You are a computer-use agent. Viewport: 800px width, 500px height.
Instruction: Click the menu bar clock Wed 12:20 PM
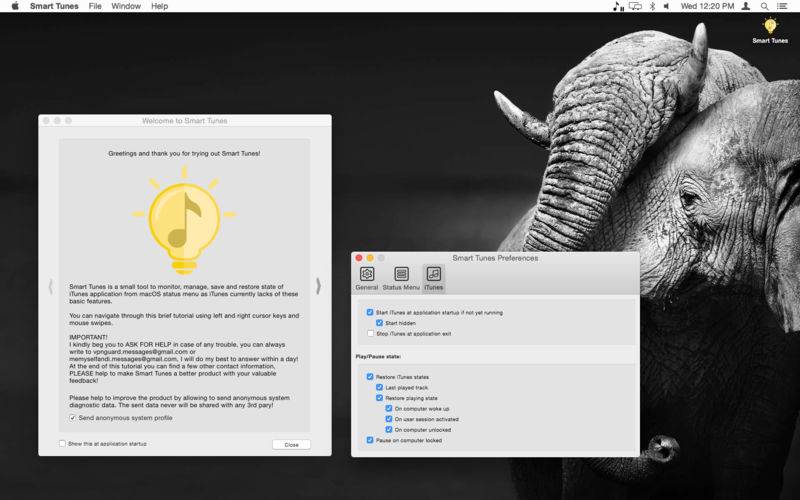click(707, 6)
